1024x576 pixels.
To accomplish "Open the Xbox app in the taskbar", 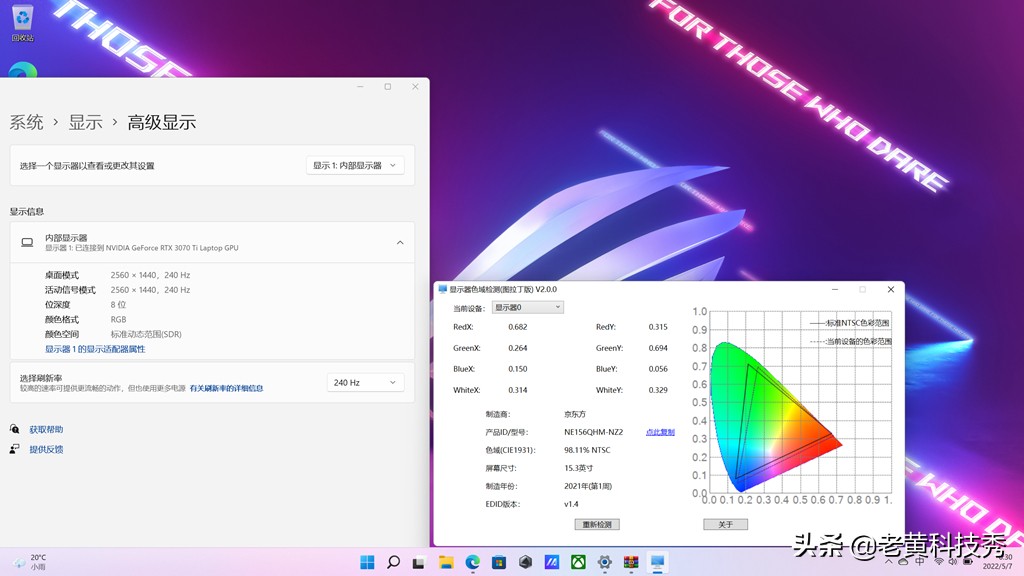I will tap(578, 562).
